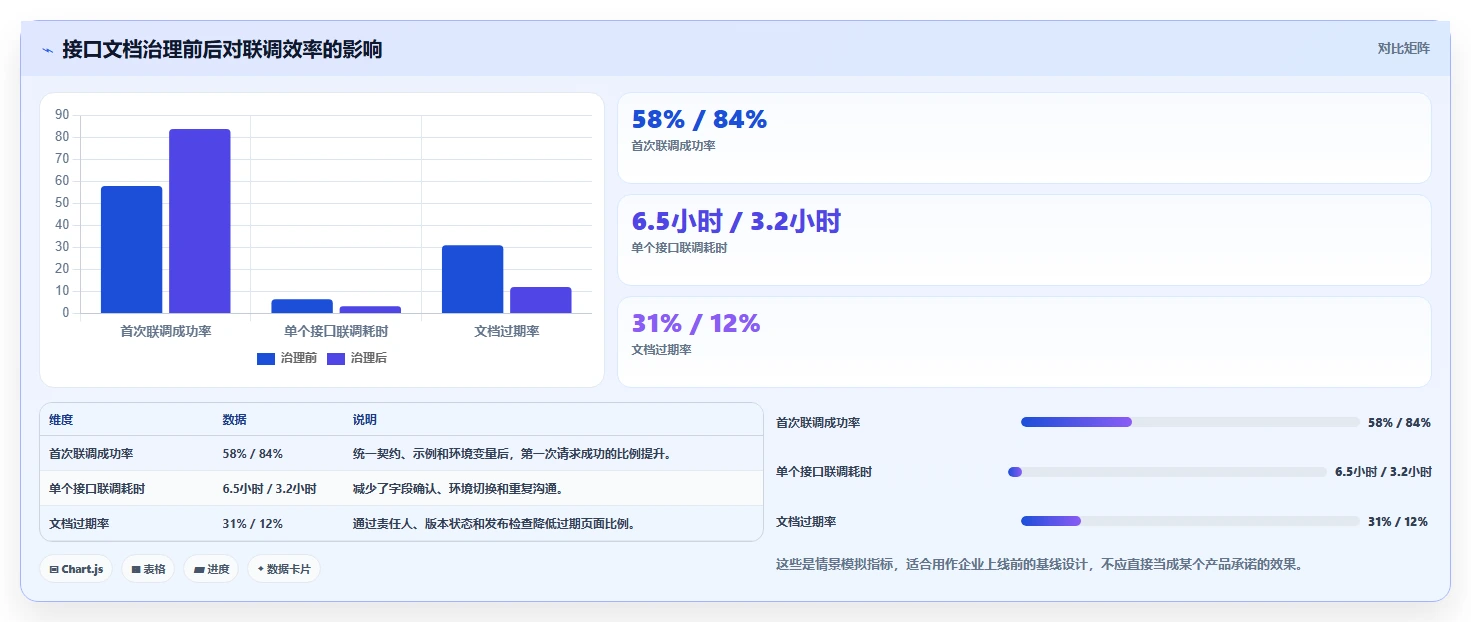Image resolution: width=1471 pixels, height=622 pixels.
Task: Select the 31% / 12% data card
Action: click(1024, 342)
